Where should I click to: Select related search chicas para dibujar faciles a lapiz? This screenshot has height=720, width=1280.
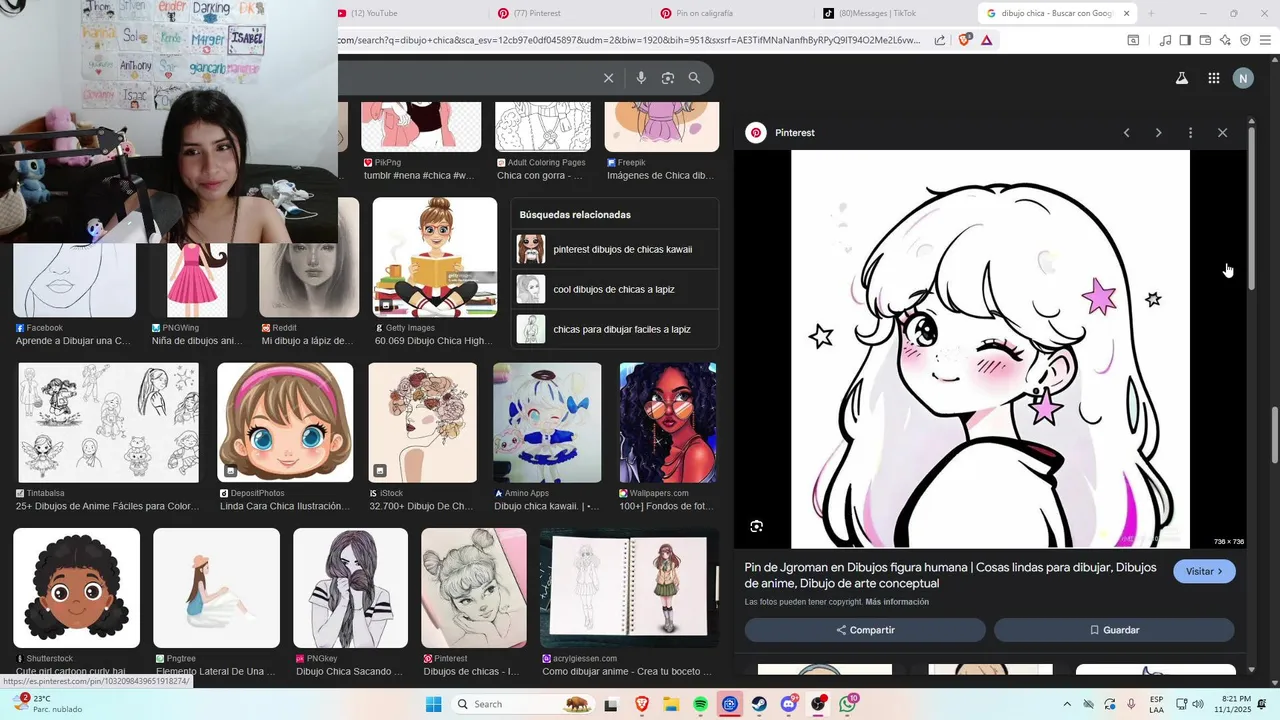pos(614,329)
